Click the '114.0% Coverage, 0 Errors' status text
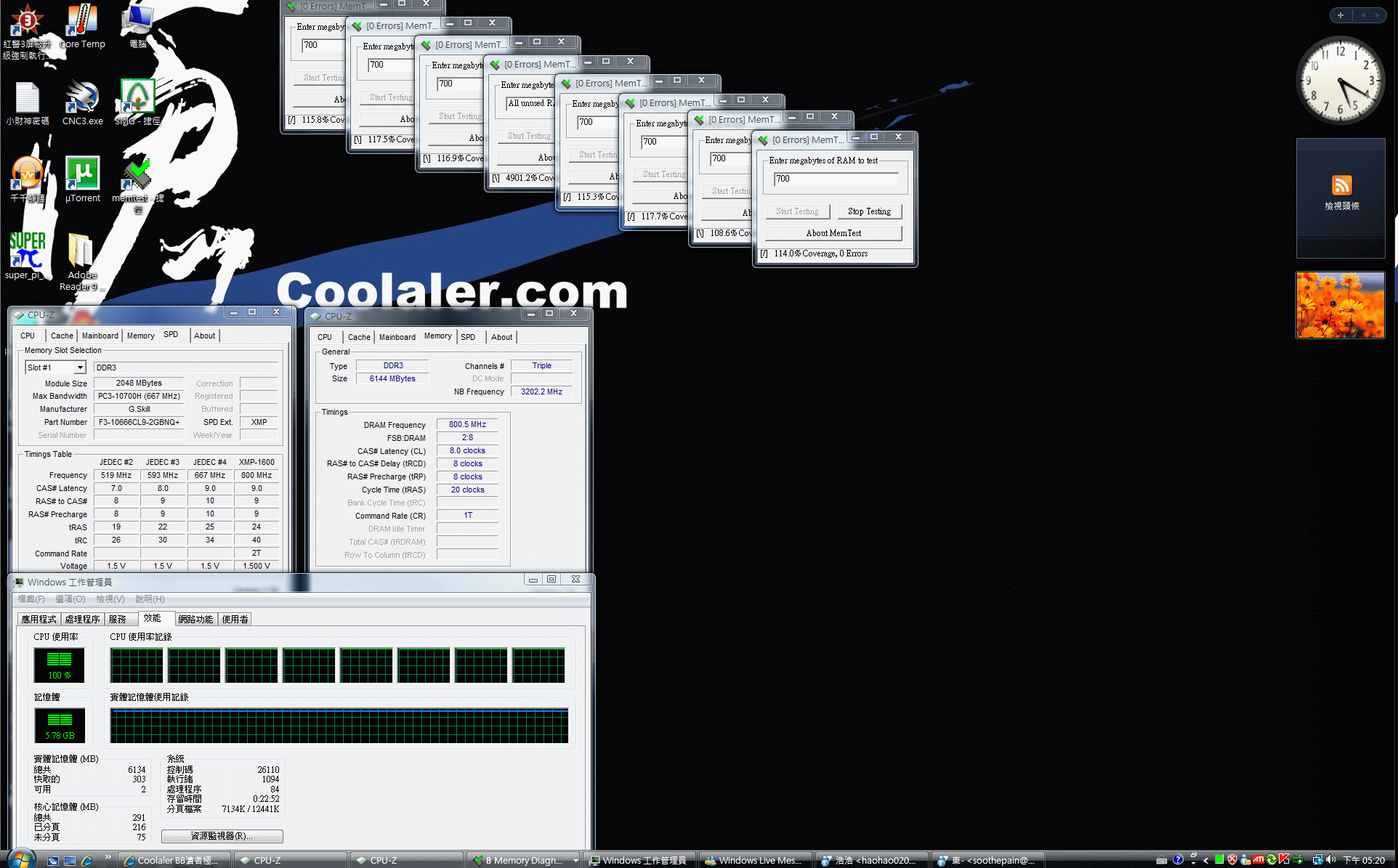 [x=820, y=253]
